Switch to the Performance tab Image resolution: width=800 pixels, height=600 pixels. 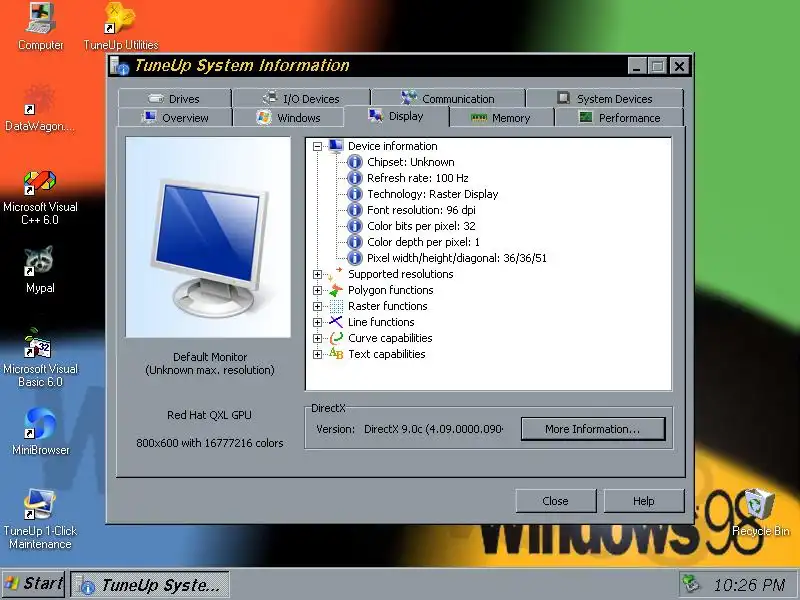(619, 118)
